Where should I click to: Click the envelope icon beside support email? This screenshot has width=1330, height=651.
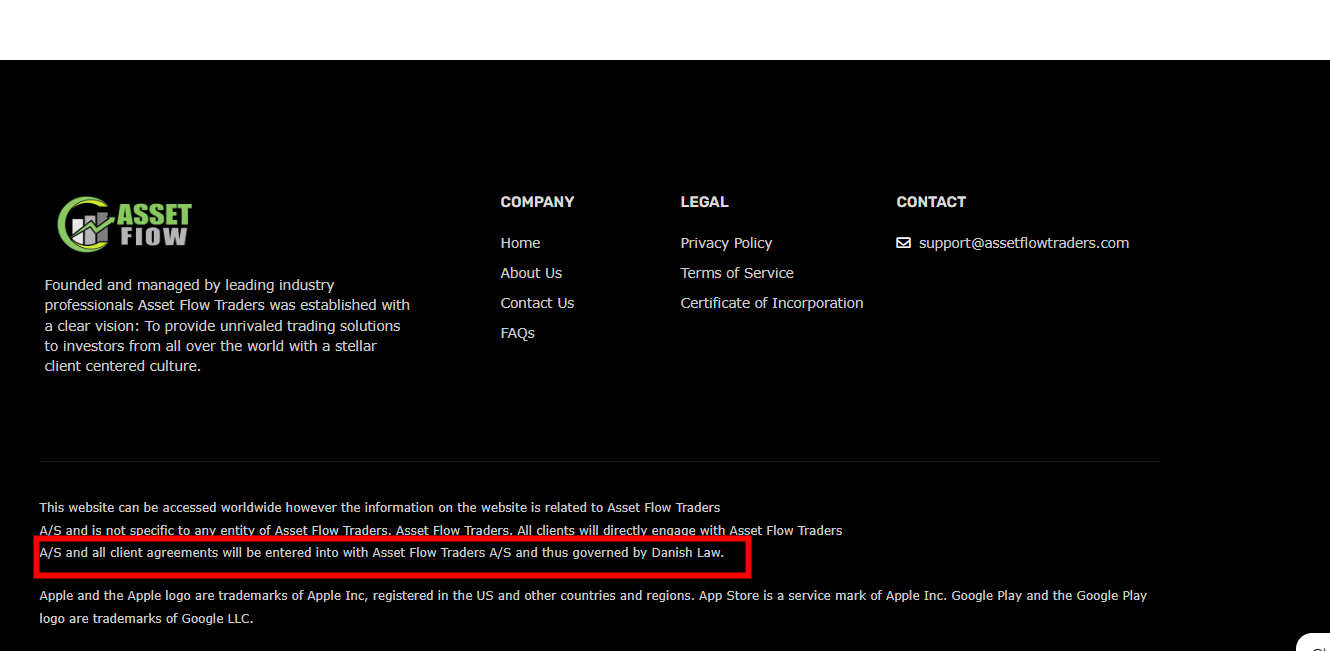(x=903, y=243)
